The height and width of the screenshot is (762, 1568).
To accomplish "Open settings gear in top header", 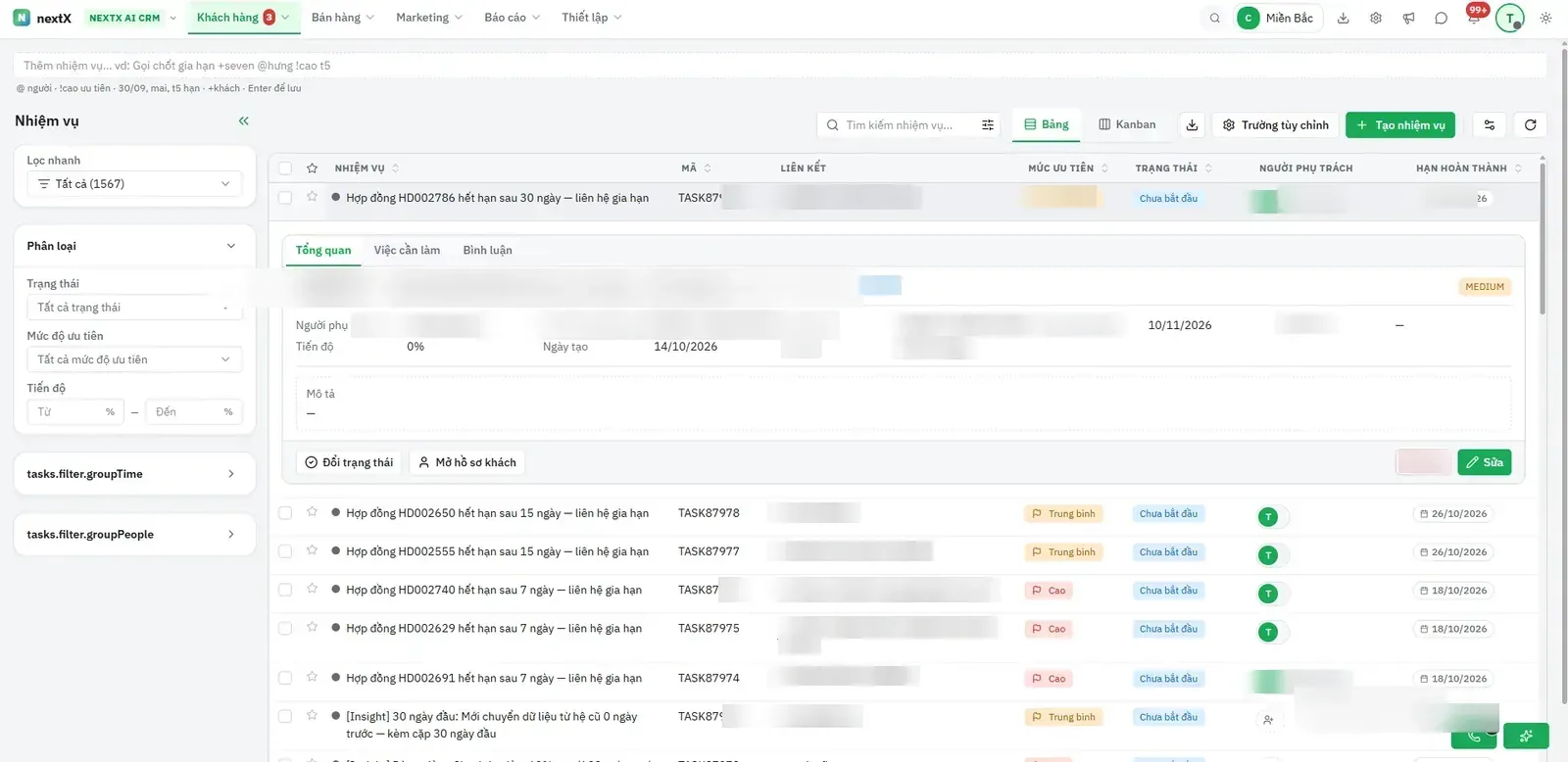I will pos(1376,18).
